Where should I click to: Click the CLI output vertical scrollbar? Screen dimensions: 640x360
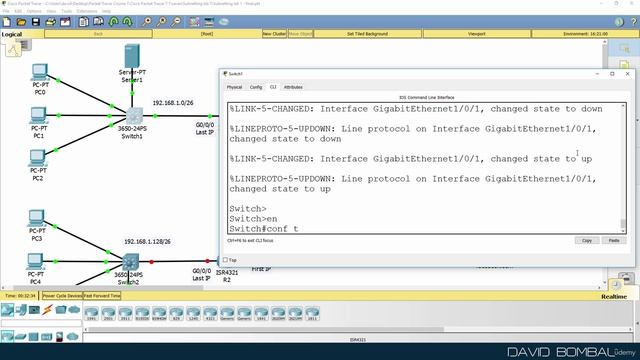coord(623,168)
